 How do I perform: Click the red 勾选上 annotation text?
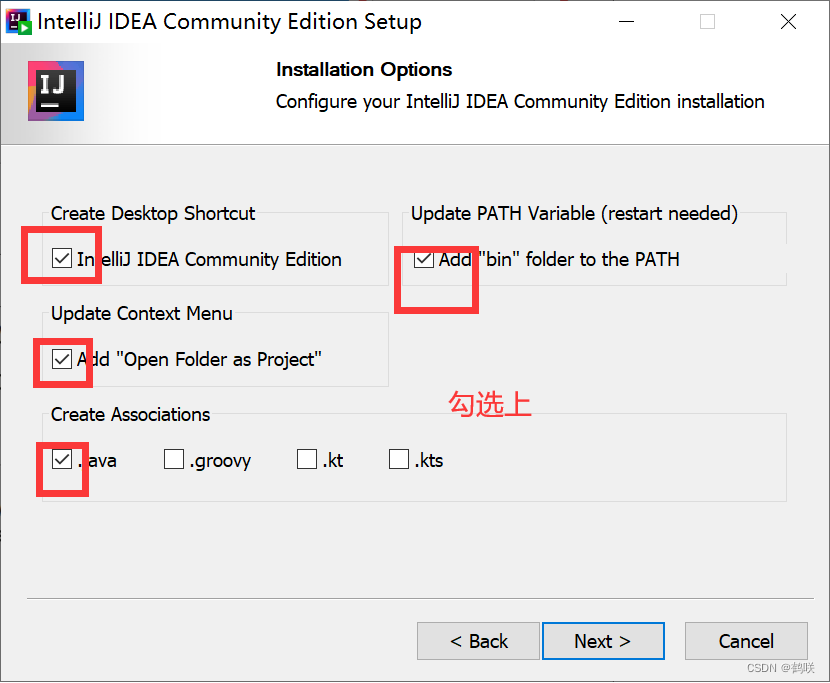[489, 404]
